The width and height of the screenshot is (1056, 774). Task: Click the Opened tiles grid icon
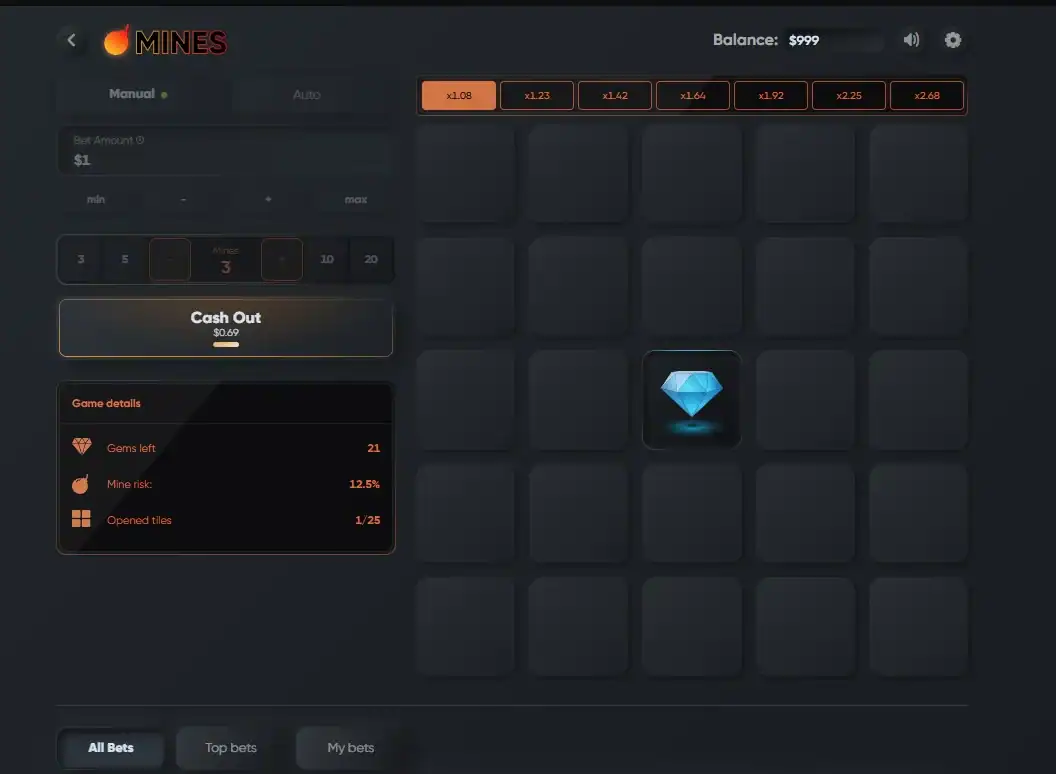82,519
